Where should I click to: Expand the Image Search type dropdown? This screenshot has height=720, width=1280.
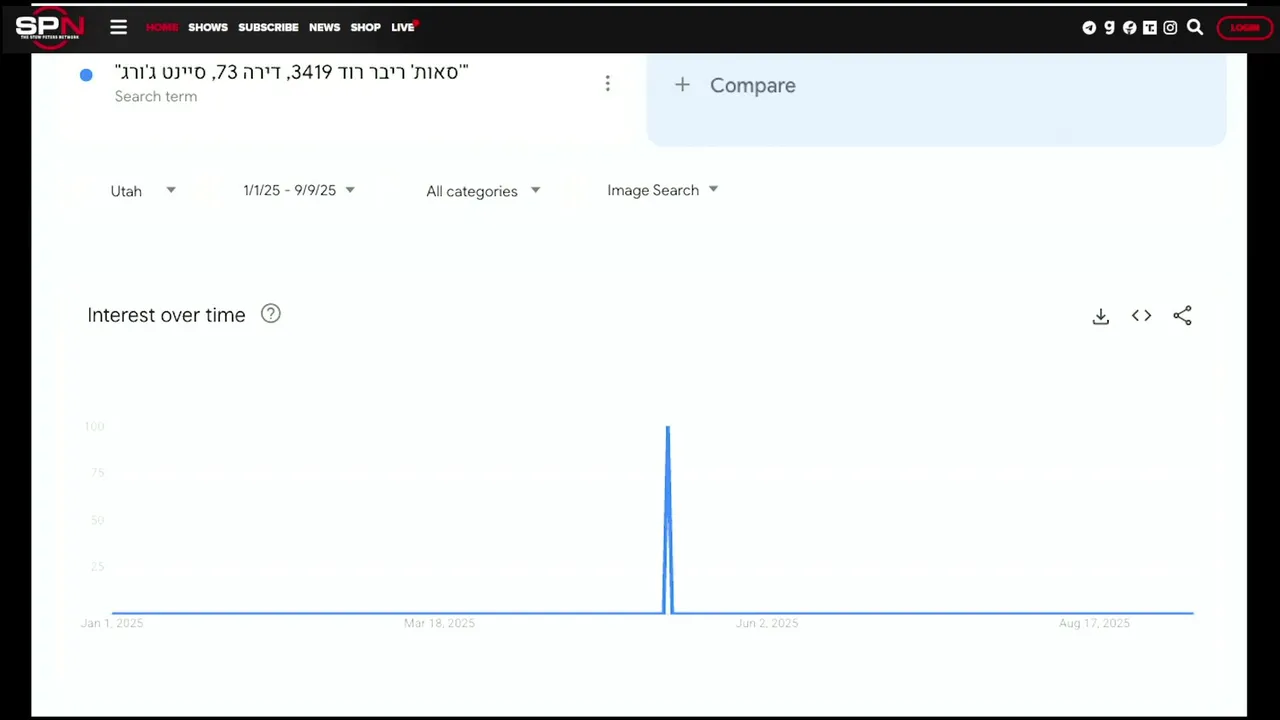(662, 190)
